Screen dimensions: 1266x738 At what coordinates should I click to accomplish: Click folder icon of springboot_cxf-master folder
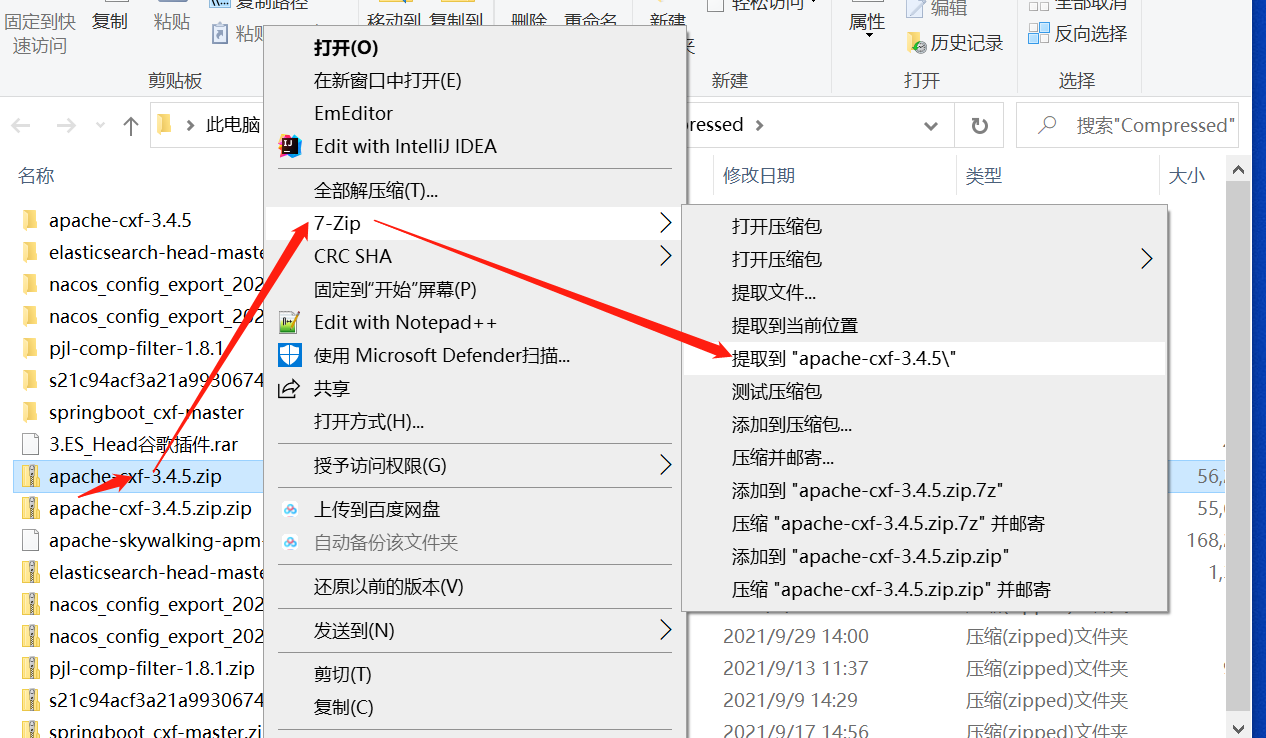[x=30, y=412]
